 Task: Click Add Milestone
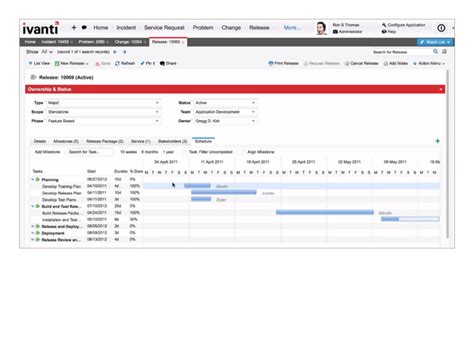pos(47,152)
